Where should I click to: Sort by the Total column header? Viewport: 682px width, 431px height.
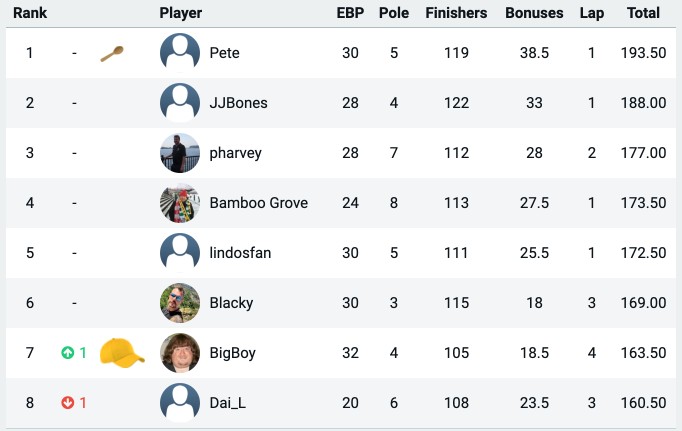(643, 13)
